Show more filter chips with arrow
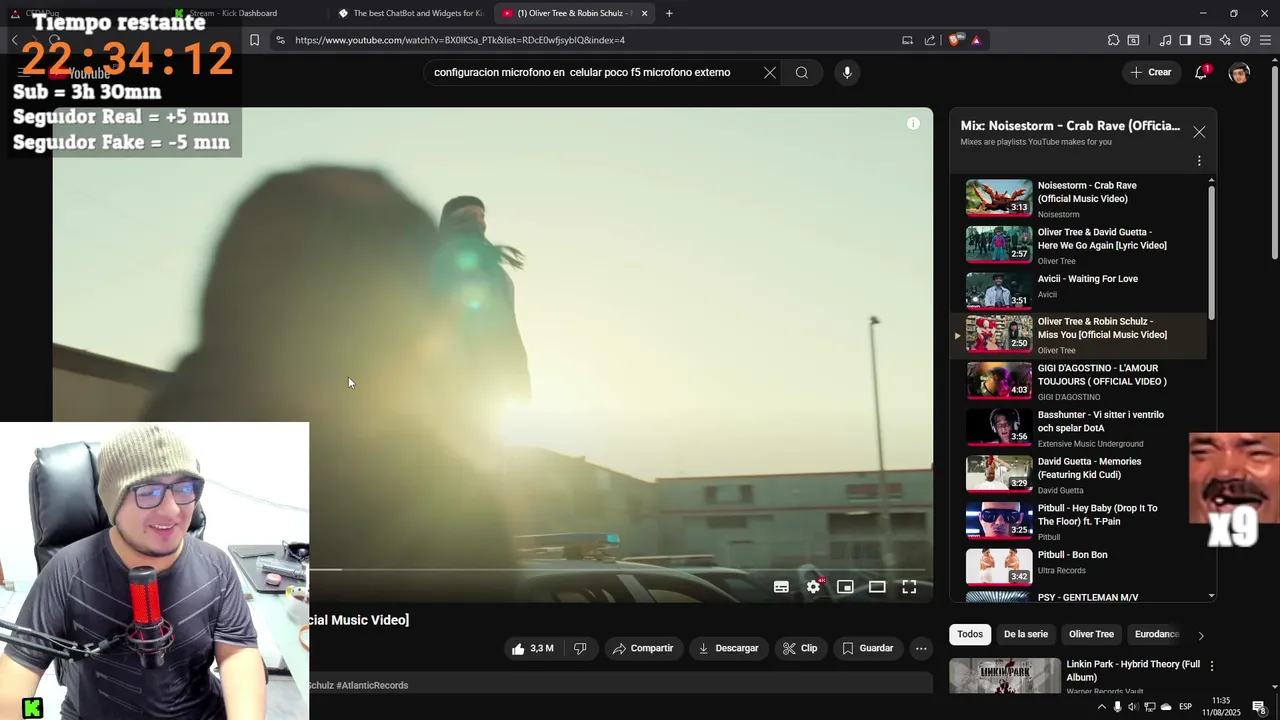The height and width of the screenshot is (720, 1280). click(x=1201, y=635)
